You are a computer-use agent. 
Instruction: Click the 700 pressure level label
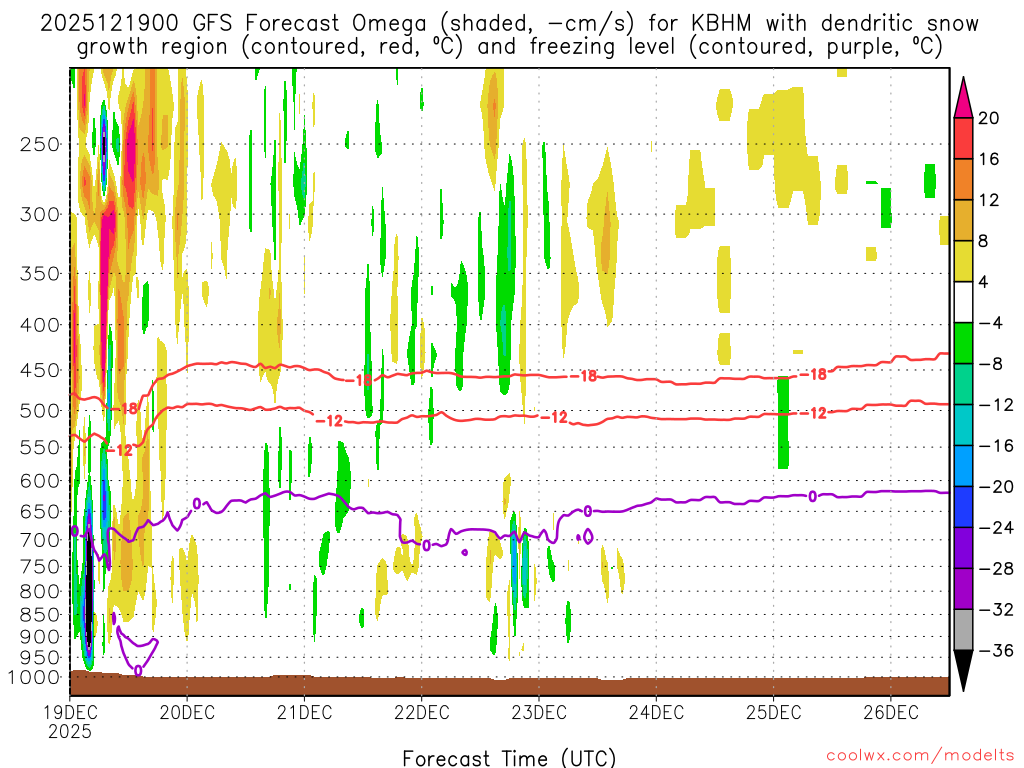(40, 540)
